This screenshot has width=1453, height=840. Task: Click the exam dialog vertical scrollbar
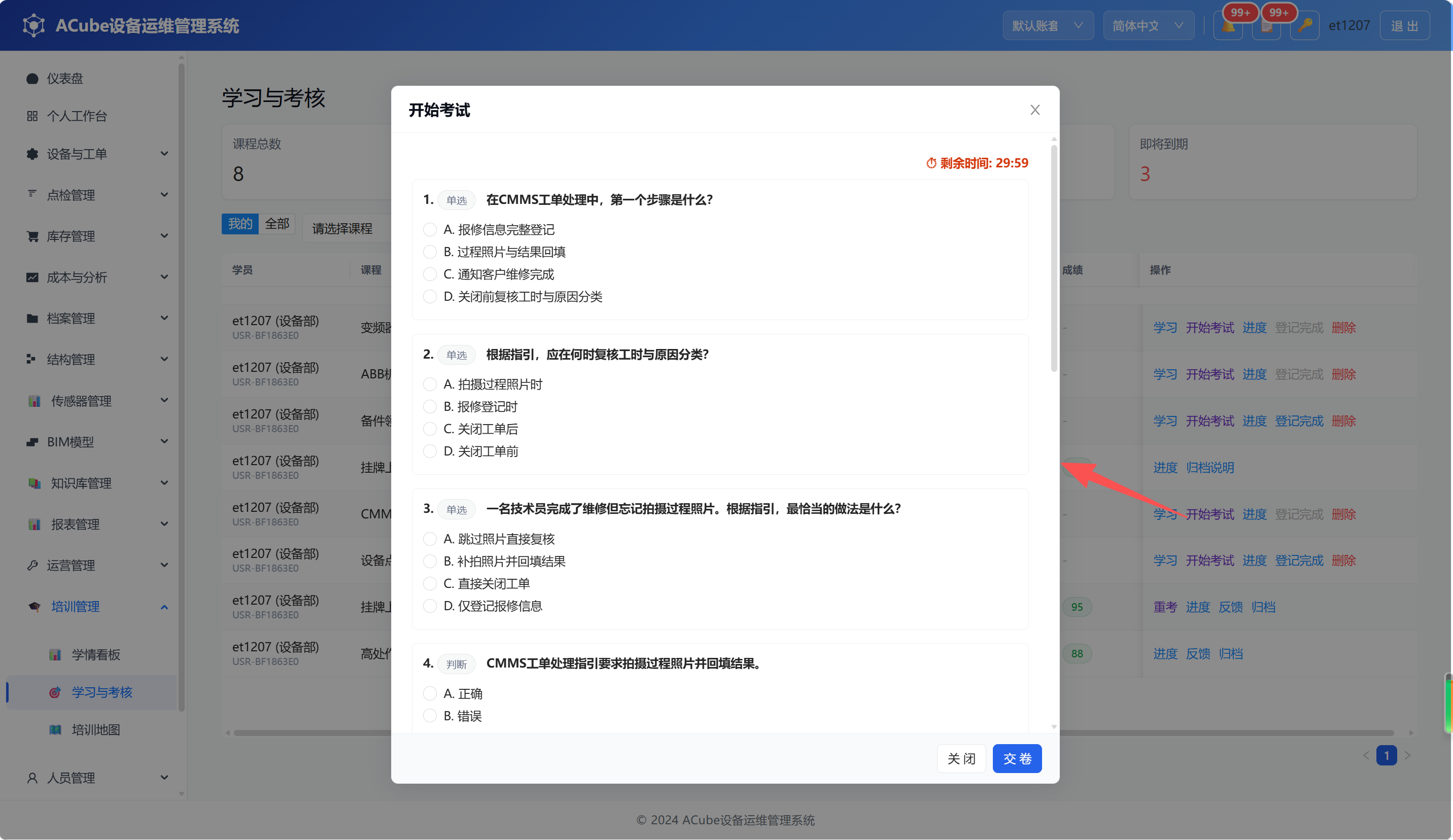click(x=1054, y=258)
